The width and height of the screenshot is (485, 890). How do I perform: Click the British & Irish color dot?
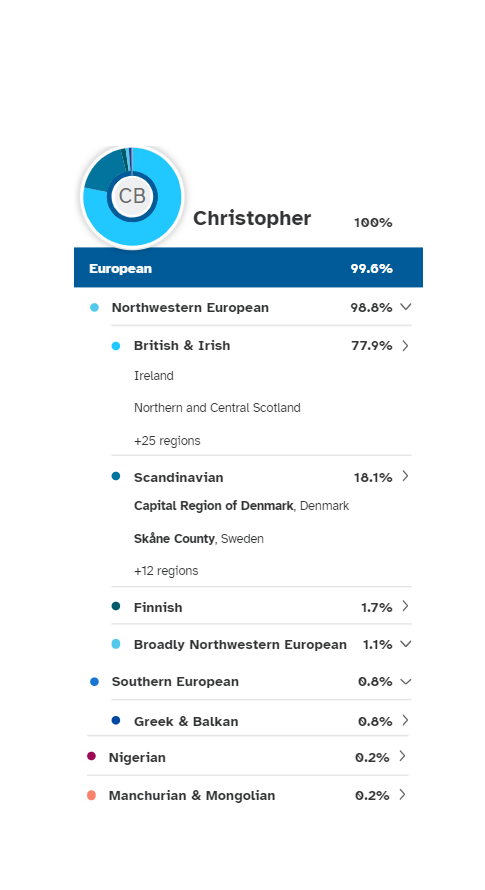116,346
